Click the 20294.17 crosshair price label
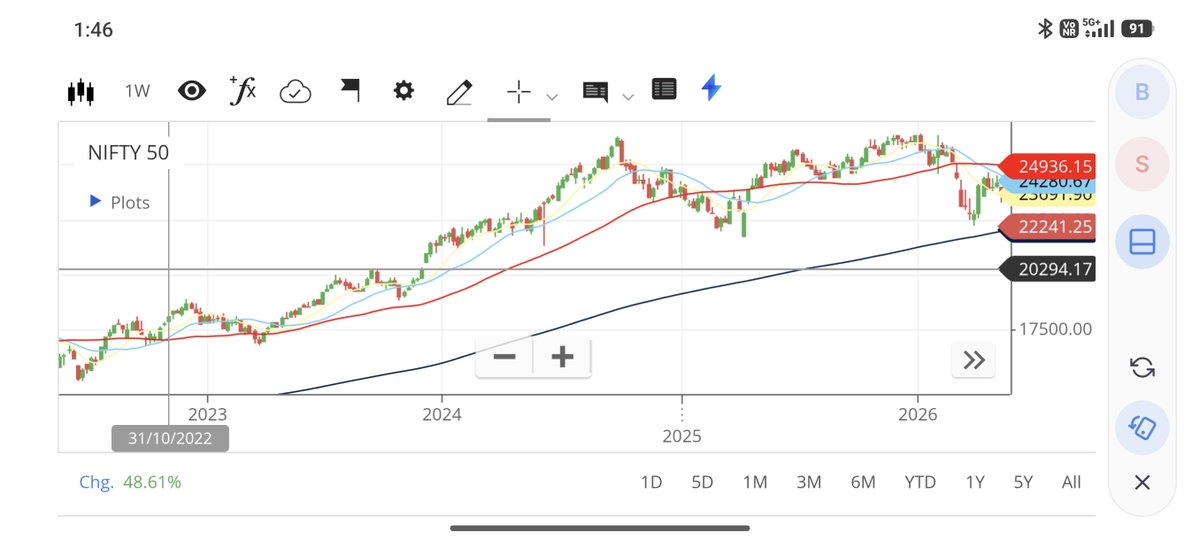The image size is (1200, 540). (1048, 269)
